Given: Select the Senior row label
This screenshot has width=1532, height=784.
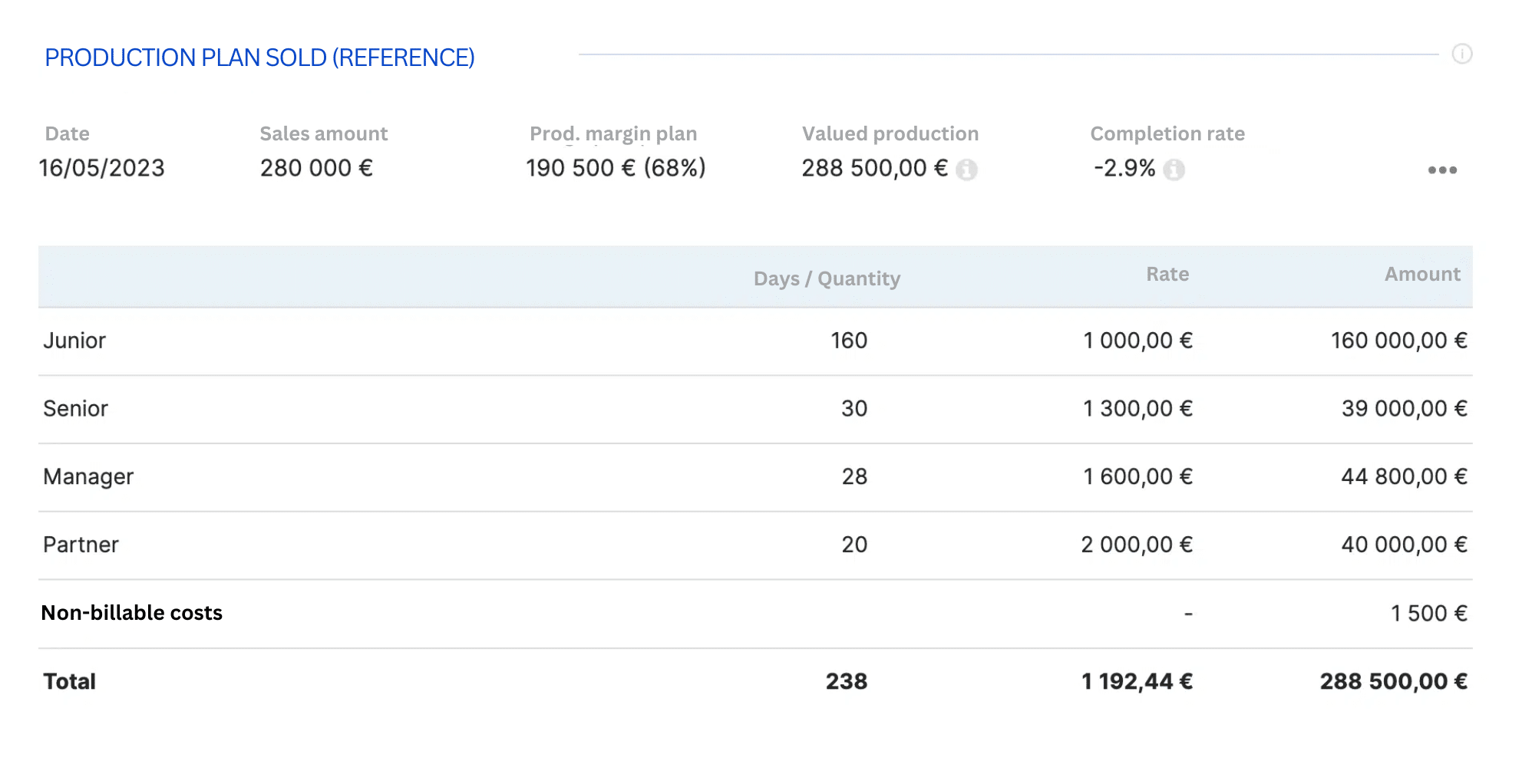Looking at the screenshot, I should click(x=75, y=409).
